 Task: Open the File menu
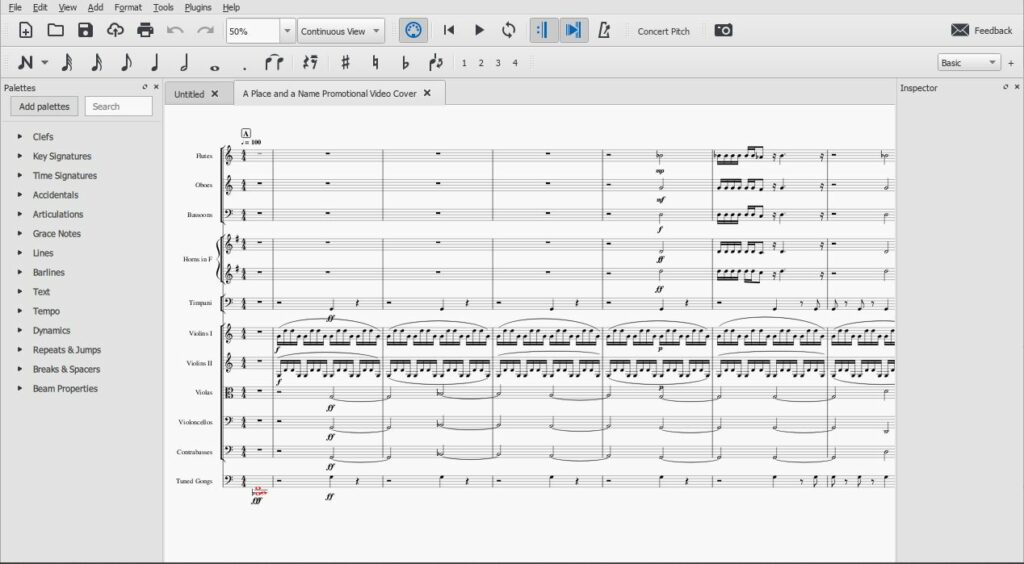(15, 7)
